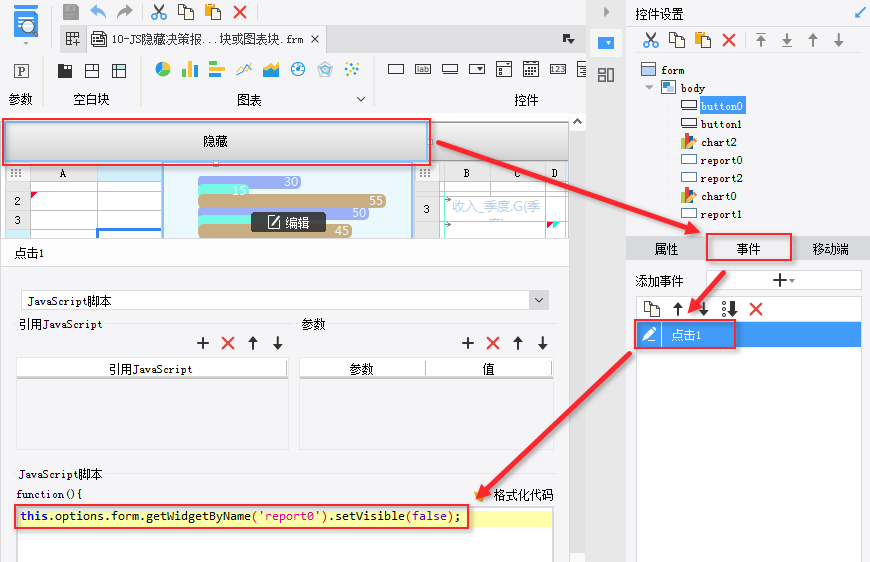Cut using the top toolbar scissors

159,12
